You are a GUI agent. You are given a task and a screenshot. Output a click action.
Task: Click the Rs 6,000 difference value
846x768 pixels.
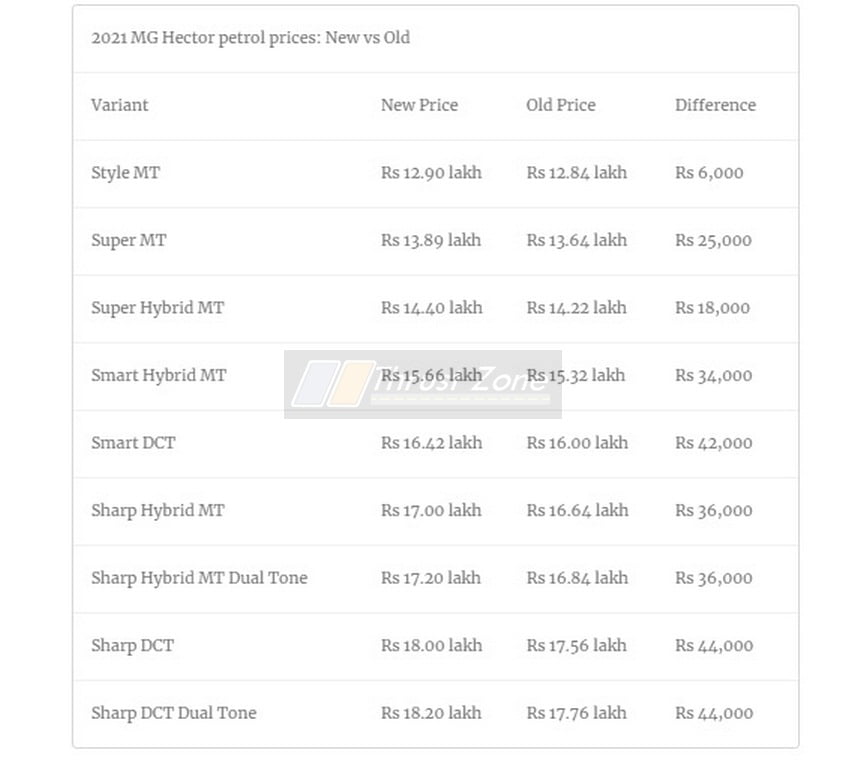click(709, 173)
